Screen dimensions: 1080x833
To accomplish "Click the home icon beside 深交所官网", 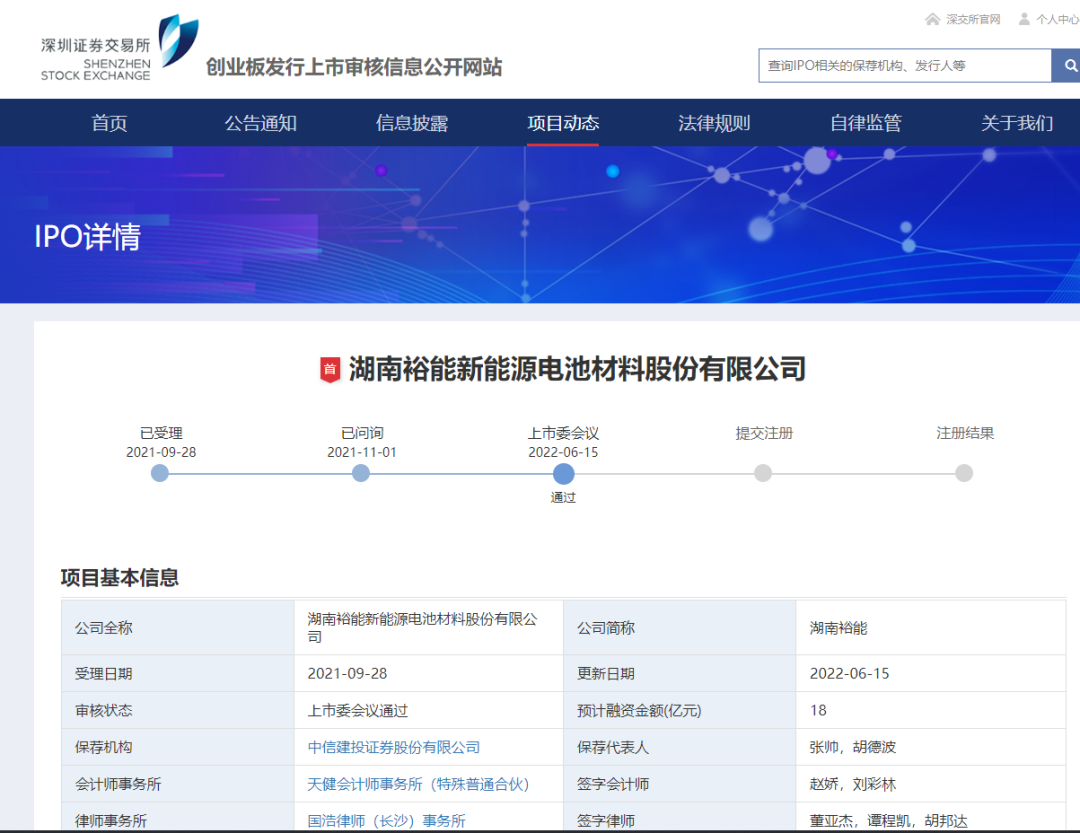I will pos(933,19).
